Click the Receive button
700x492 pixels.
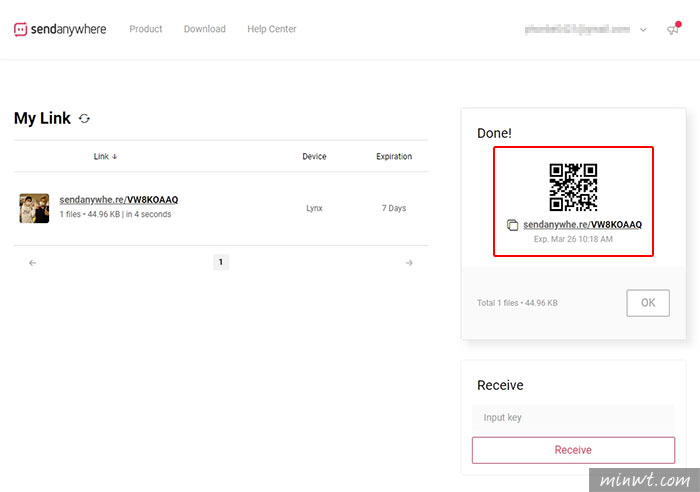point(573,450)
